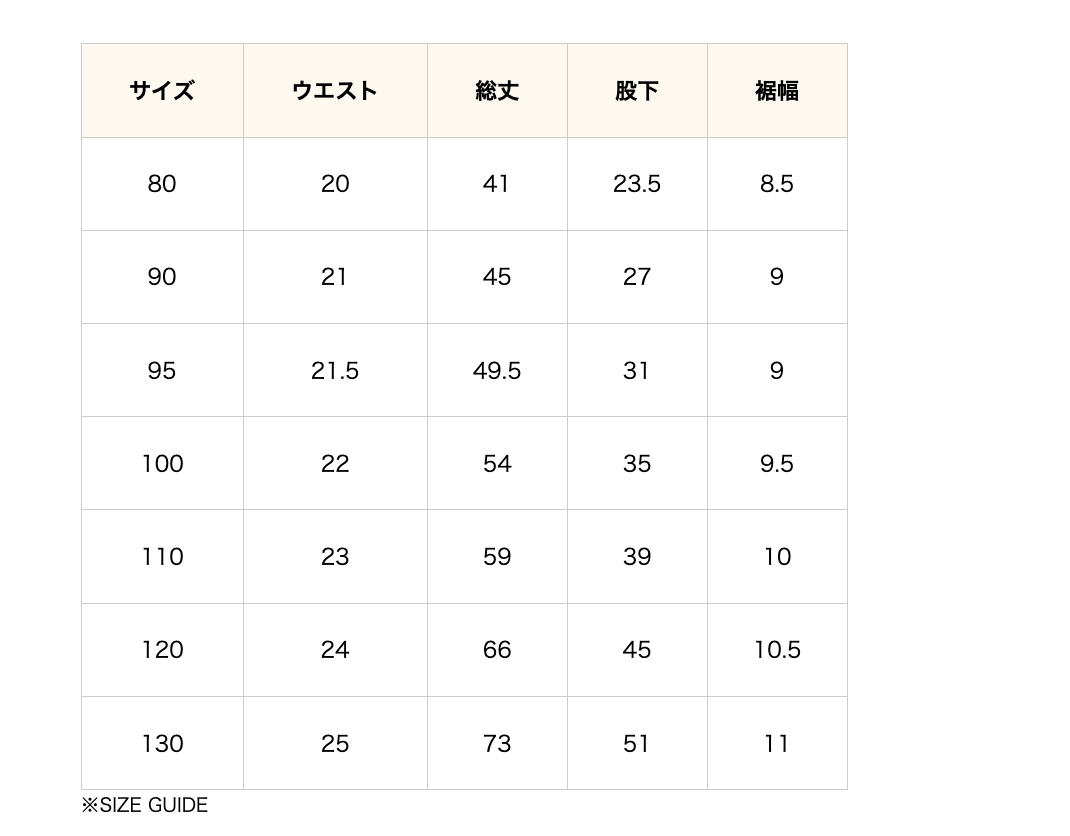This screenshot has width=1070, height=836.
Task: Select the 49.5 総丈 cell
Action: pos(497,371)
